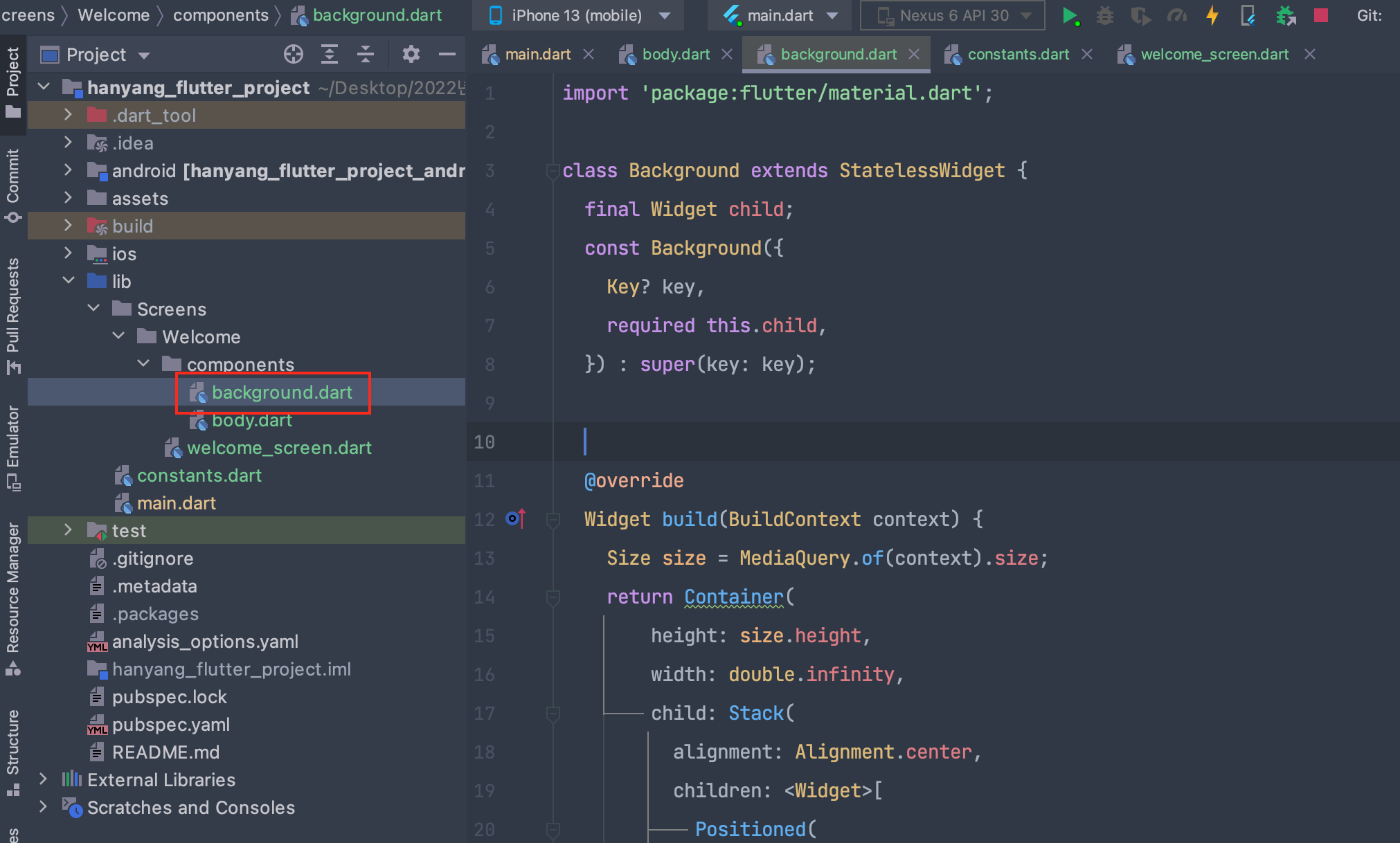
Task: Click the green Run button
Action: pos(1069,15)
